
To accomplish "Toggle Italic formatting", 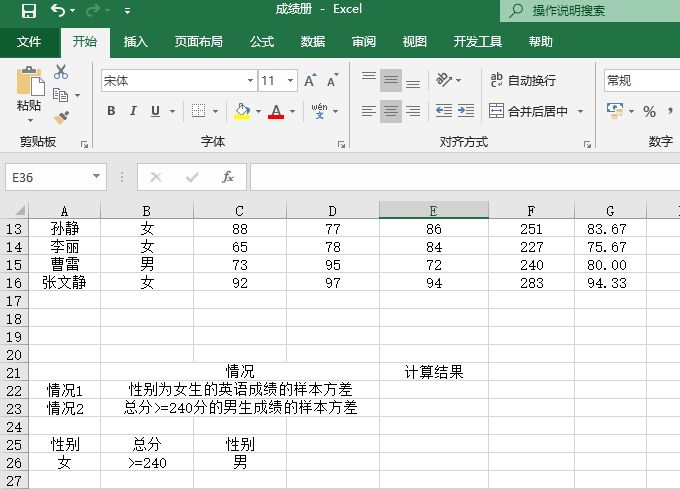I will pyautogui.click(x=134, y=111).
